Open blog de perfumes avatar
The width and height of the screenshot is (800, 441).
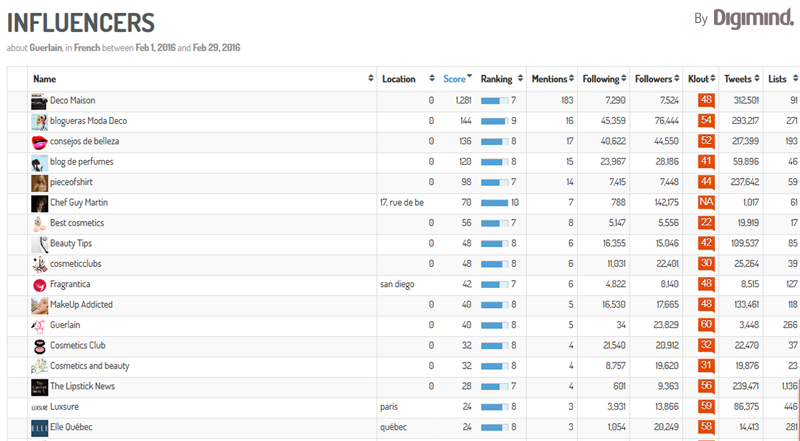39,163
